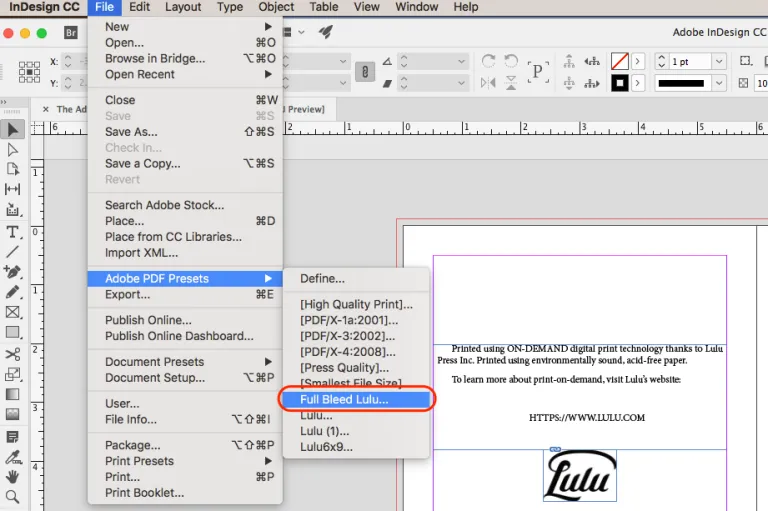This screenshot has height=511, width=768.
Task: Click the fill color swatch (none)
Action: click(x=620, y=61)
